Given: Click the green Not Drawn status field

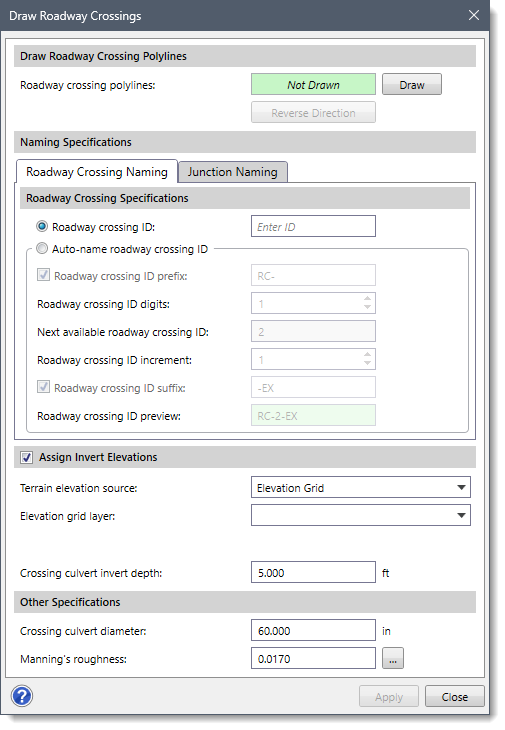Looking at the screenshot, I should 313,85.
